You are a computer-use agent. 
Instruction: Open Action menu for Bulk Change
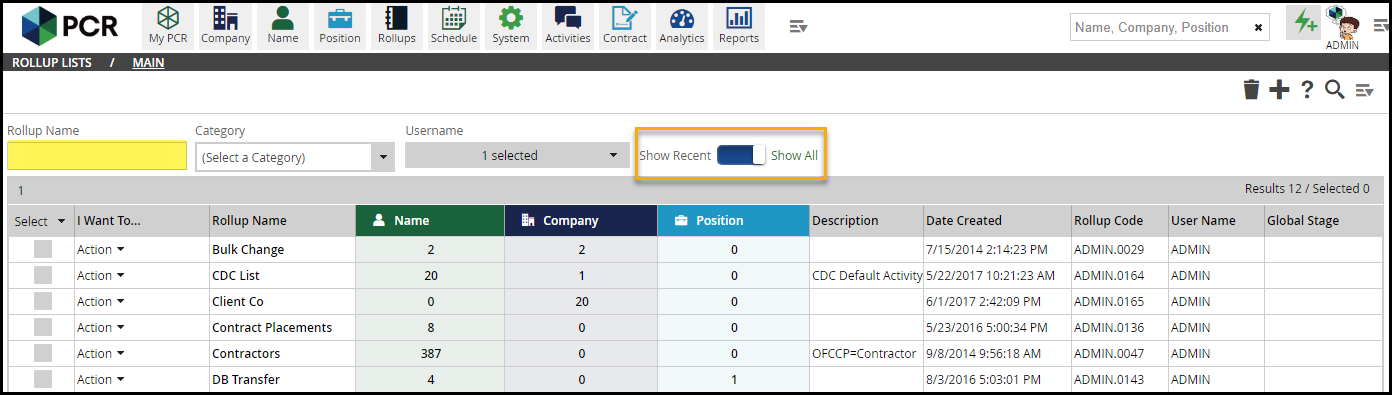(101, 250)
